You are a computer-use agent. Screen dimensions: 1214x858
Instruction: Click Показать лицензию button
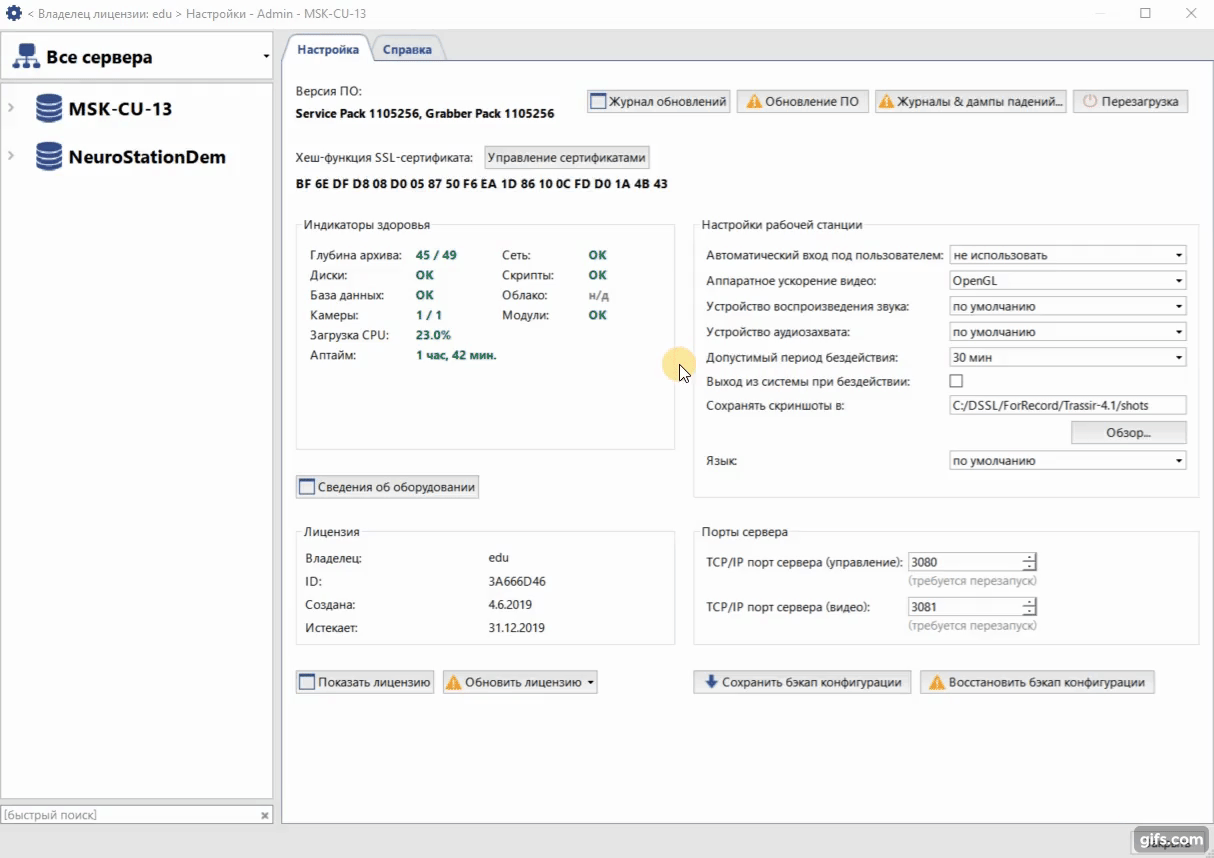pos(365,682)
